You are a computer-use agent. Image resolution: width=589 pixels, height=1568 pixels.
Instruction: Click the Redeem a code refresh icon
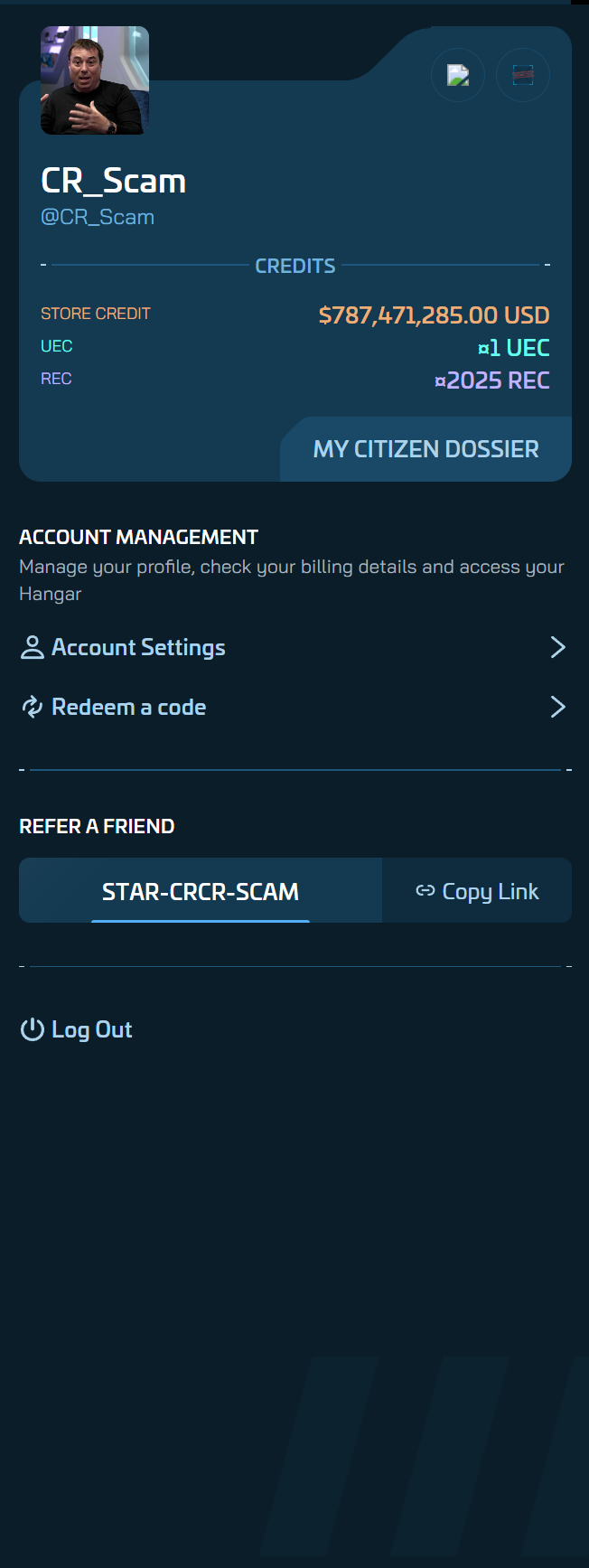coord(33,707)
